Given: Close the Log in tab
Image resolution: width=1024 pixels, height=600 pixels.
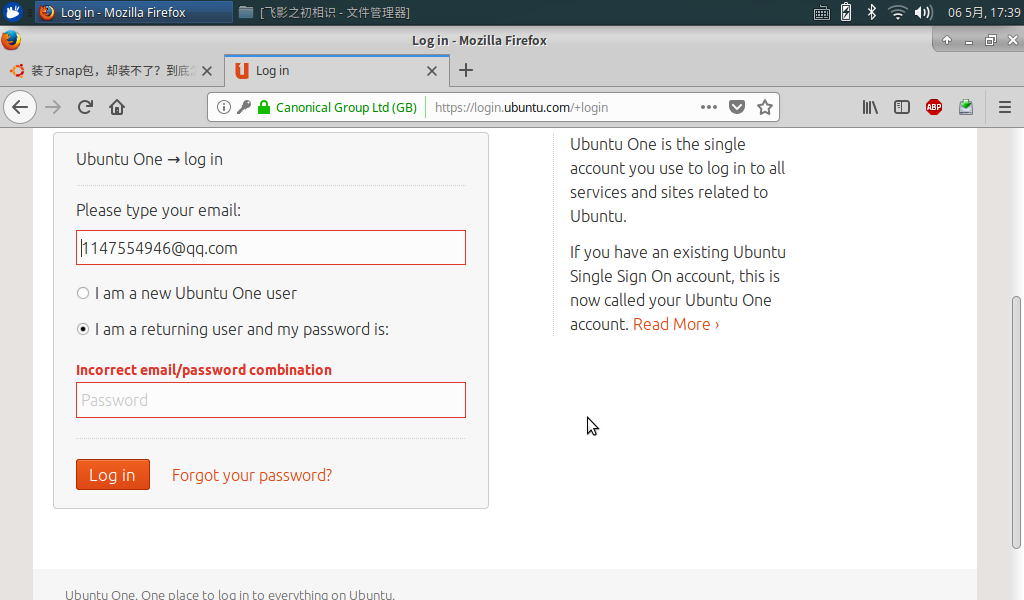Looking at the screenshot, I should coord(432,71).
